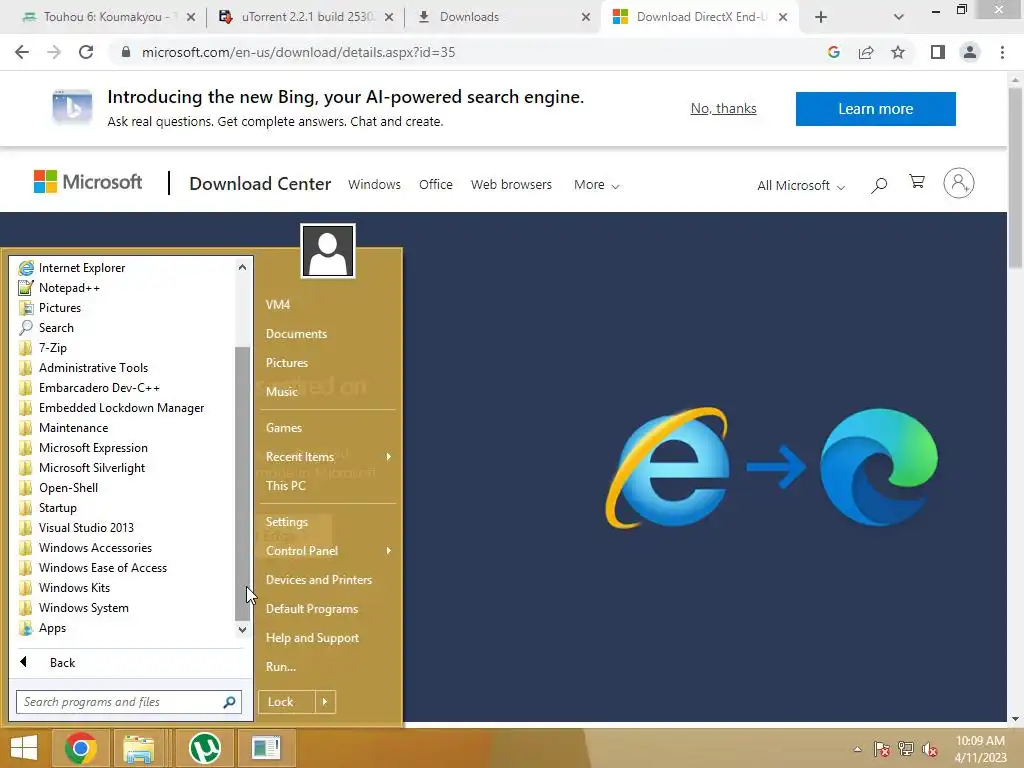Click the magnifier icon in the Start search box
The height and width of the screenshot is (768, 1024).
[229, 702]
